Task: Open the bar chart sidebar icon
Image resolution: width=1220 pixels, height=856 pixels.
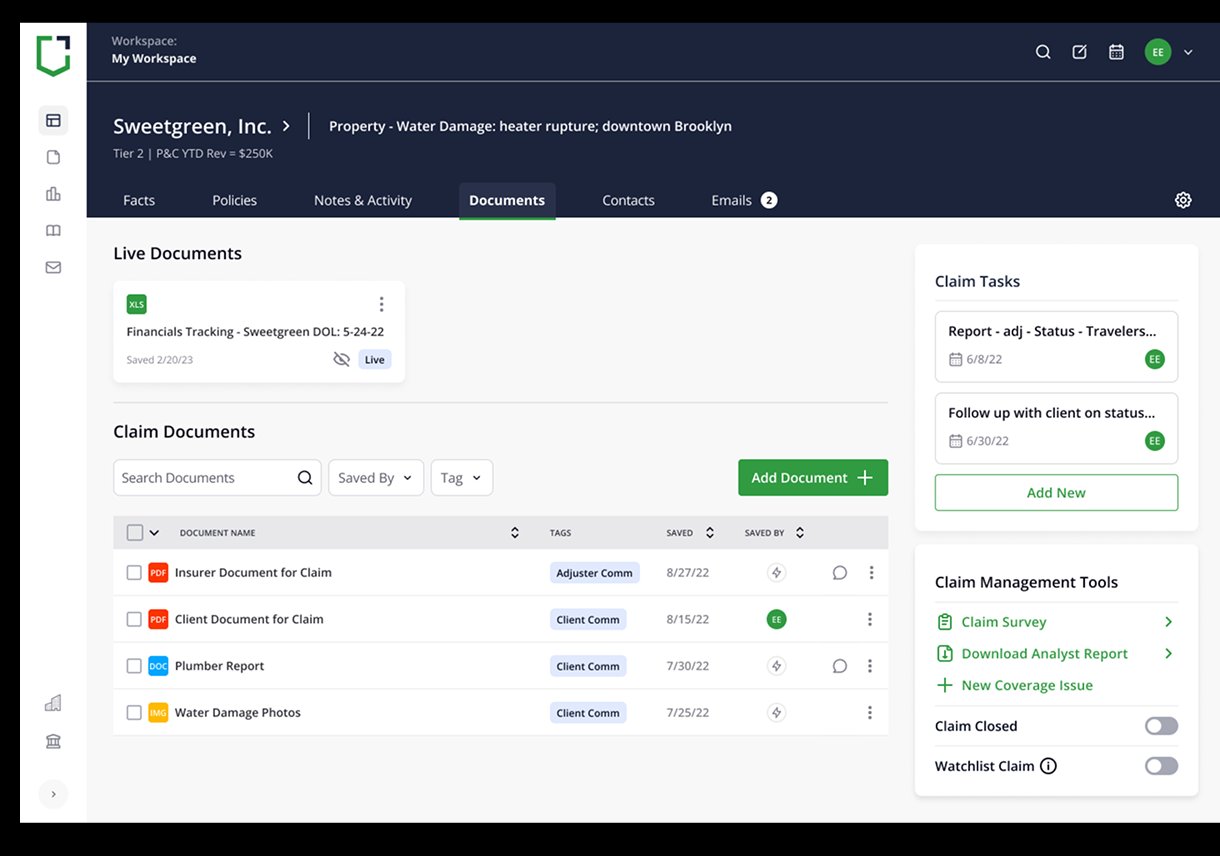Action: point(53,194)
